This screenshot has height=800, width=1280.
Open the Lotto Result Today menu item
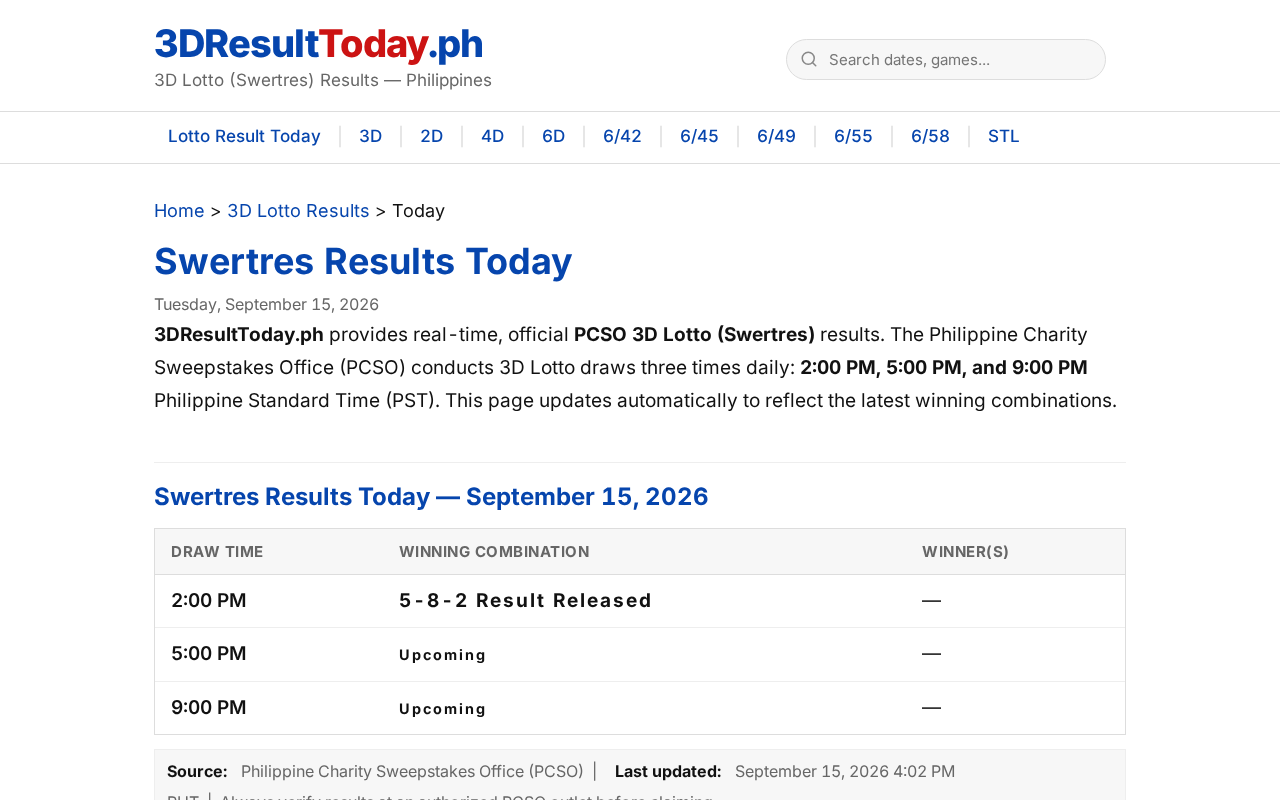click(244, 136)
